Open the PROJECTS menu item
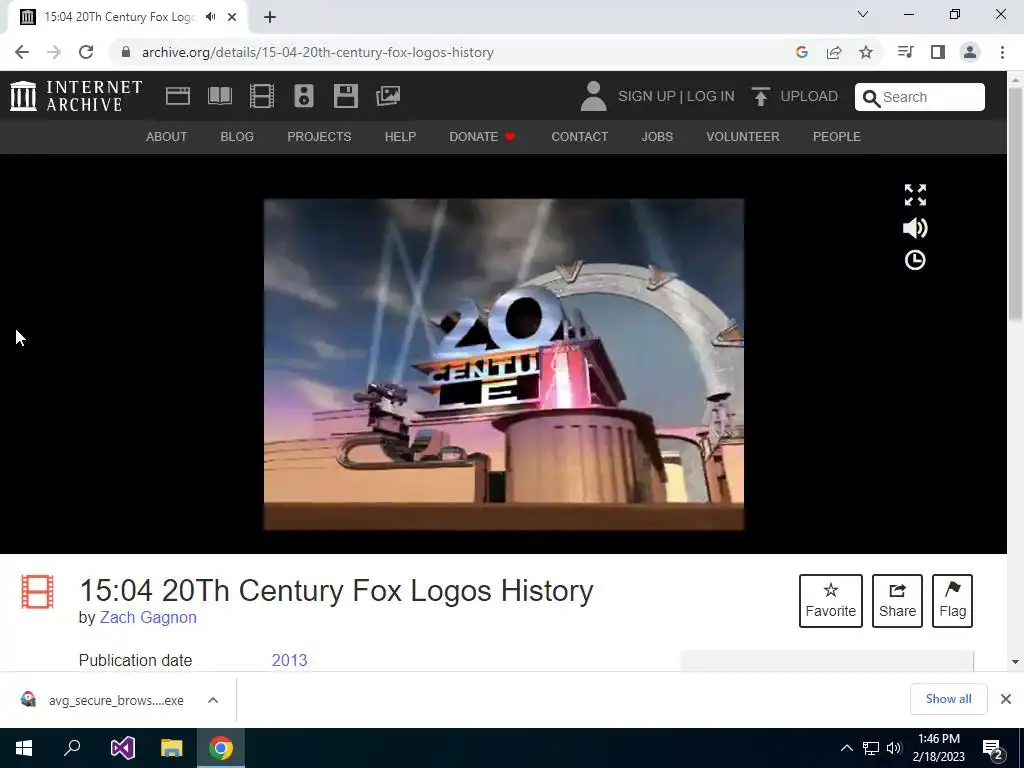This screenshot has height=768, width=1024. [x=319, y=136]
